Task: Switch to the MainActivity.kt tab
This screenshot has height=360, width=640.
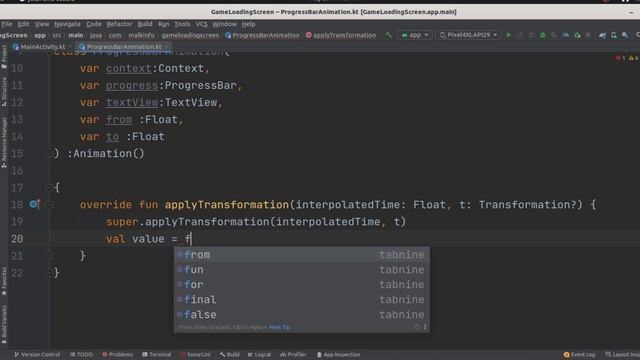Action: point(39,47)
